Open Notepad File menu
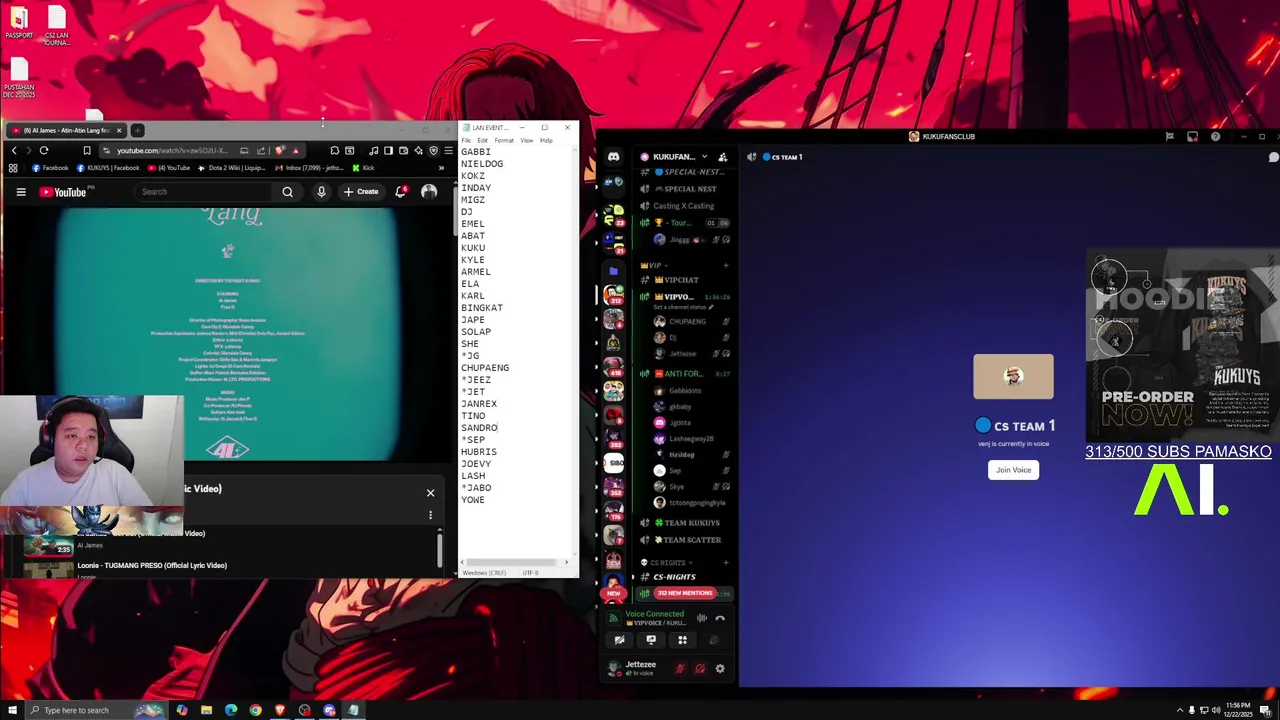The image size is (1280, 720). point(466,140)
